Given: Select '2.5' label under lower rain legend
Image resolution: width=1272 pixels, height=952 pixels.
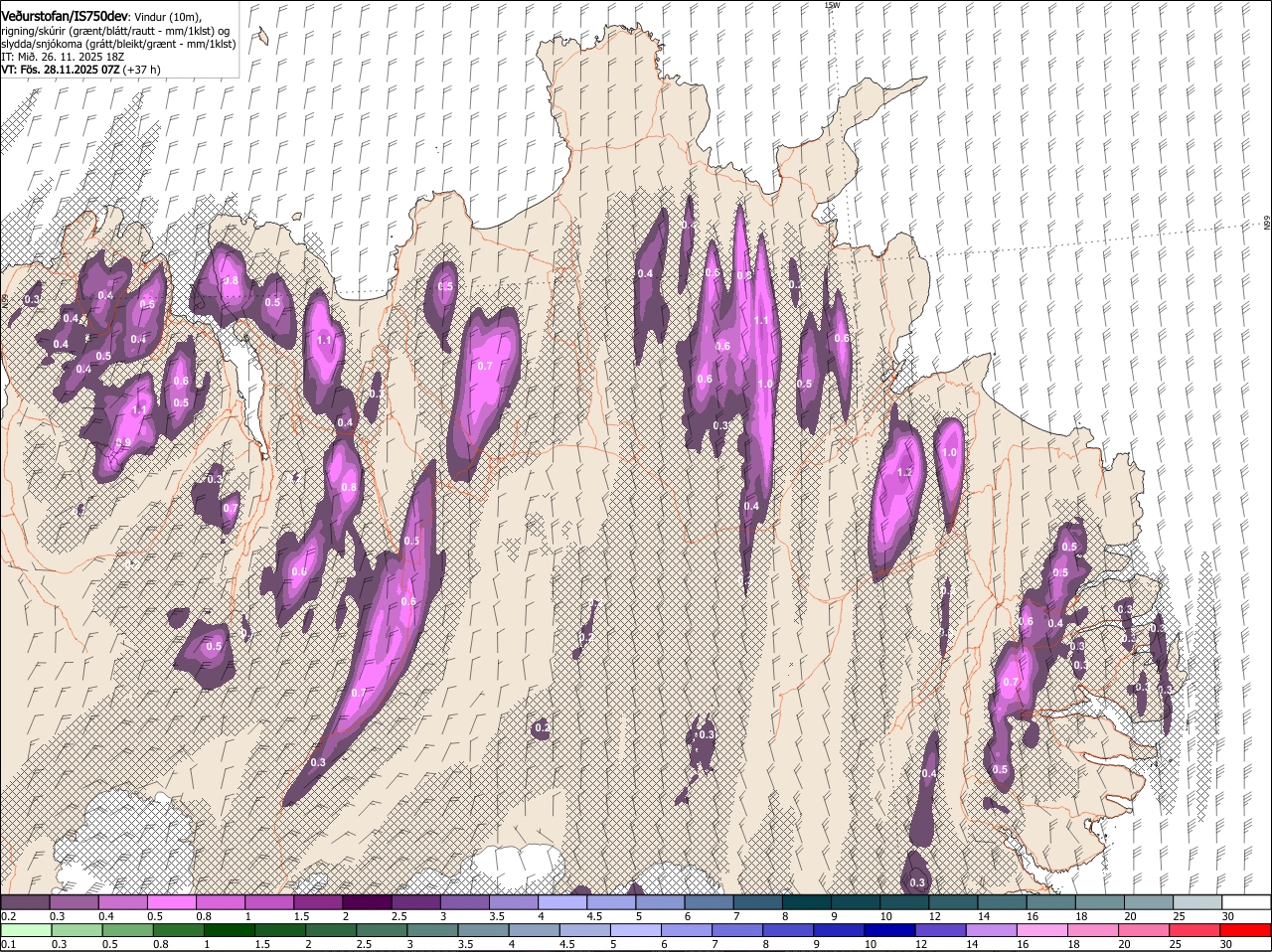Looking at the screenshot, I should [363, 944].
